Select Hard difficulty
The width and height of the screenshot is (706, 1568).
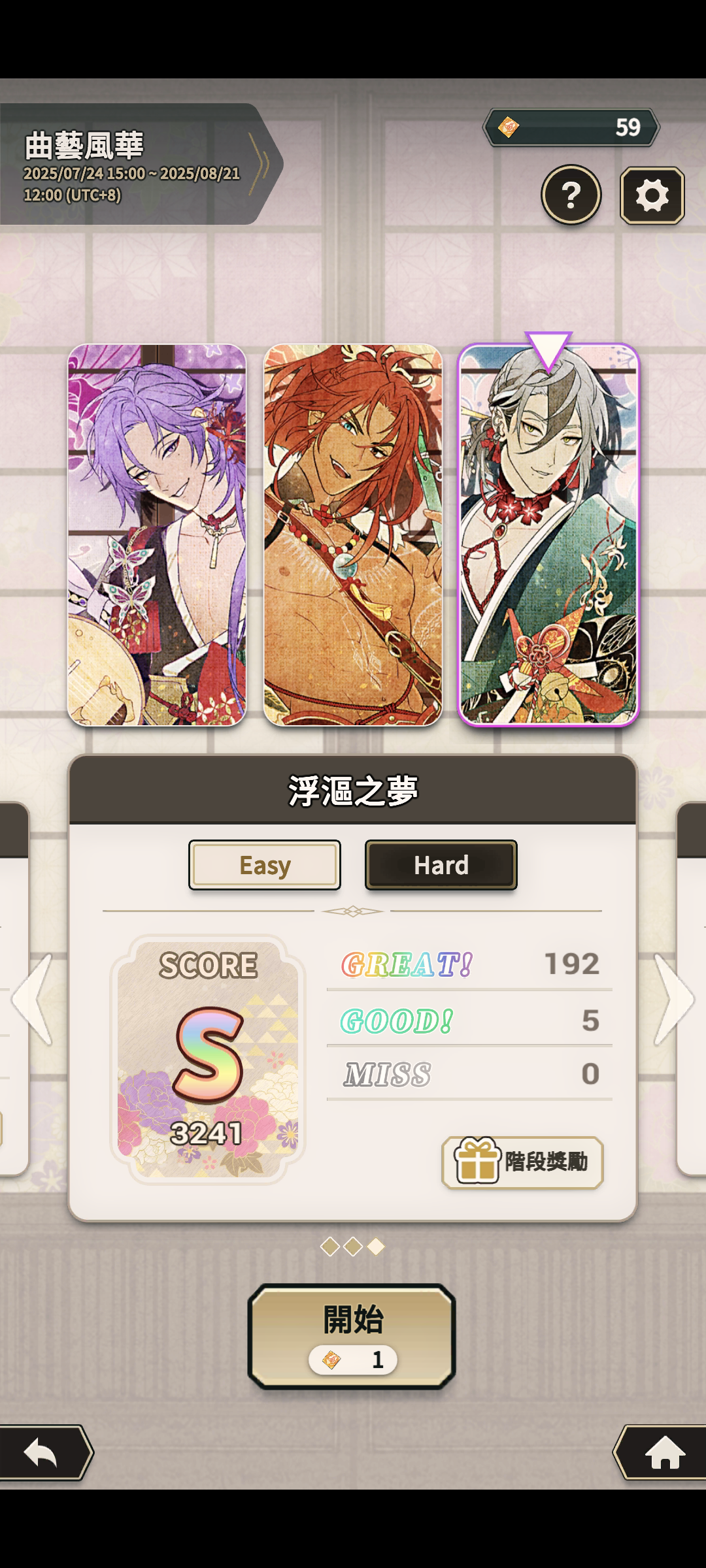coord(441,865)
